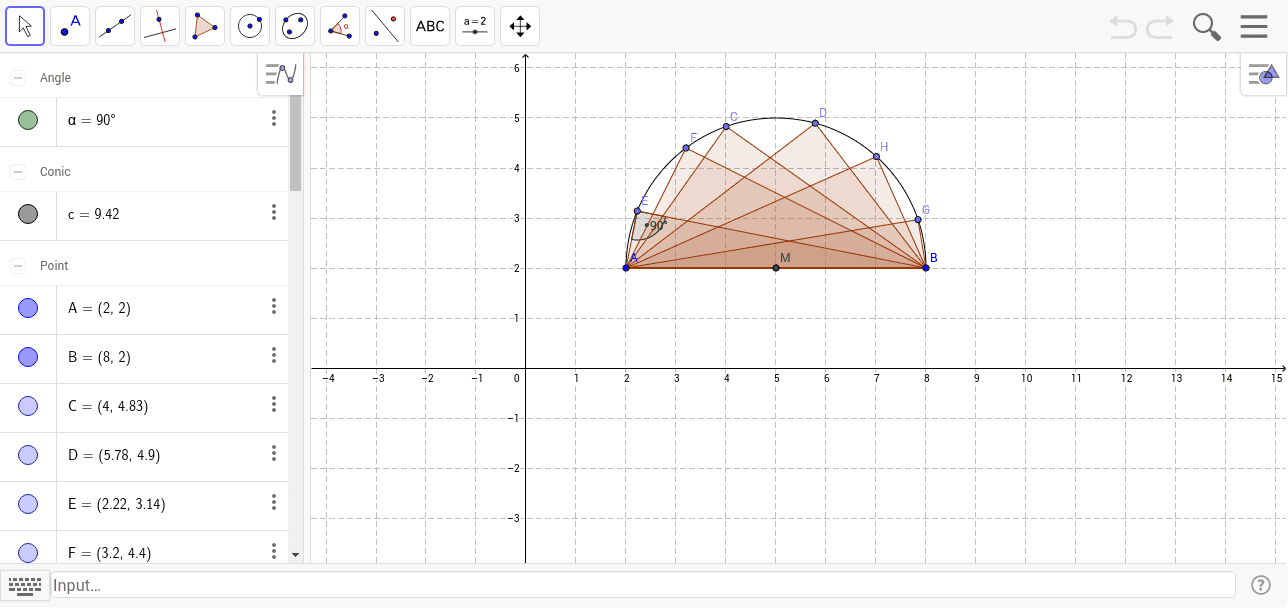
Task: Toggle visibility of point E
Action: tap(28, 504)
